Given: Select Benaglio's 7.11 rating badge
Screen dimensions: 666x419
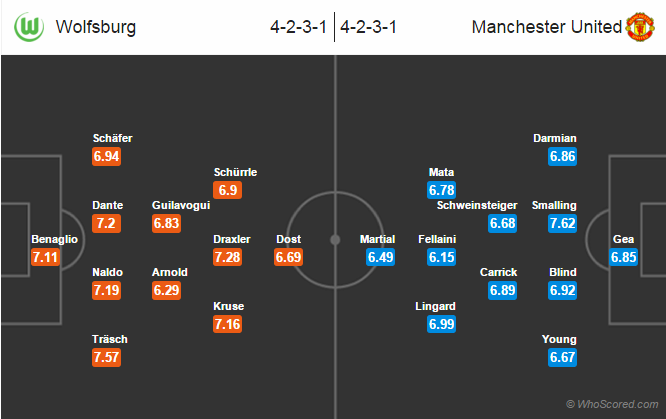Looking at the screenshot, I should 46,257.
